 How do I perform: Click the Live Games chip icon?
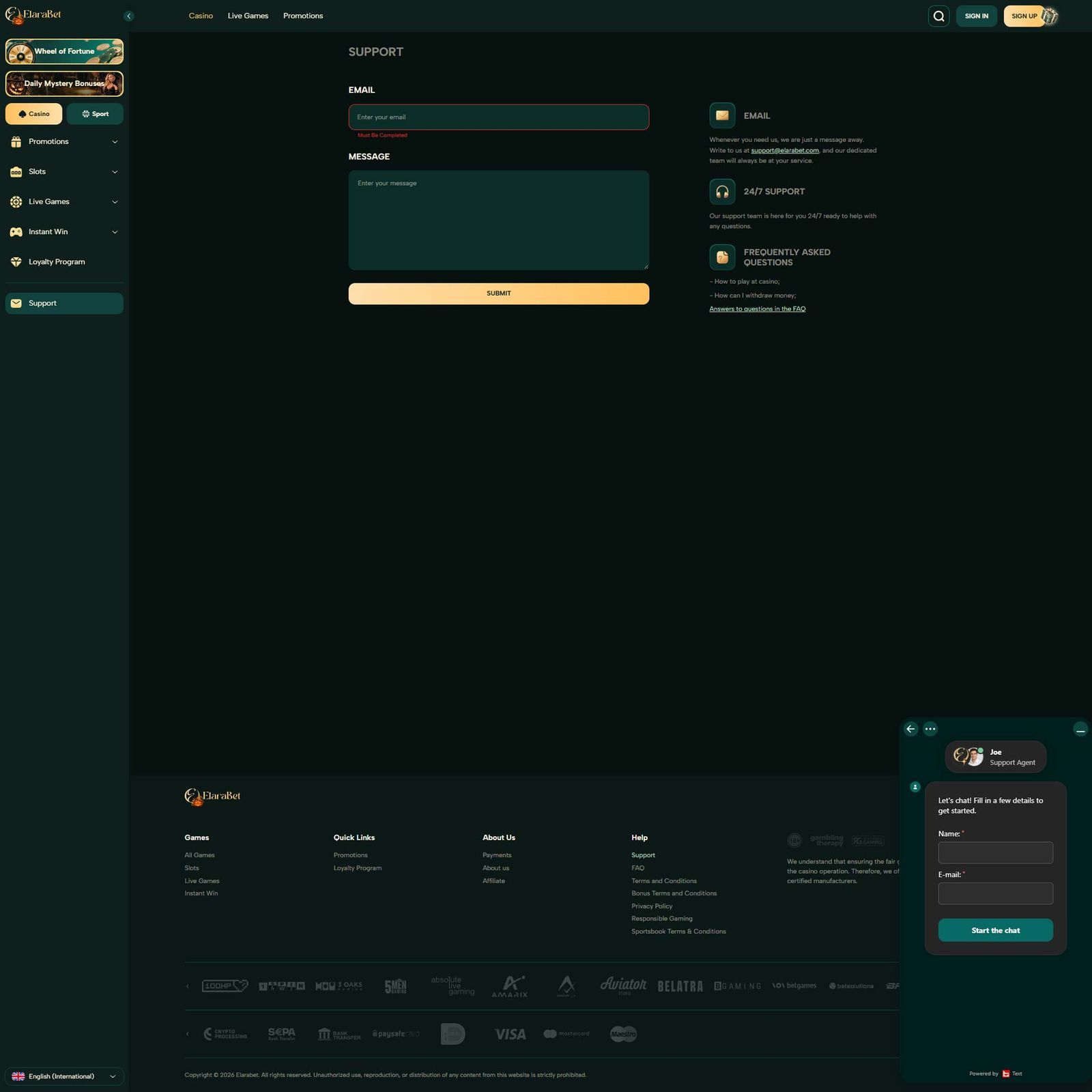(16, 202)
